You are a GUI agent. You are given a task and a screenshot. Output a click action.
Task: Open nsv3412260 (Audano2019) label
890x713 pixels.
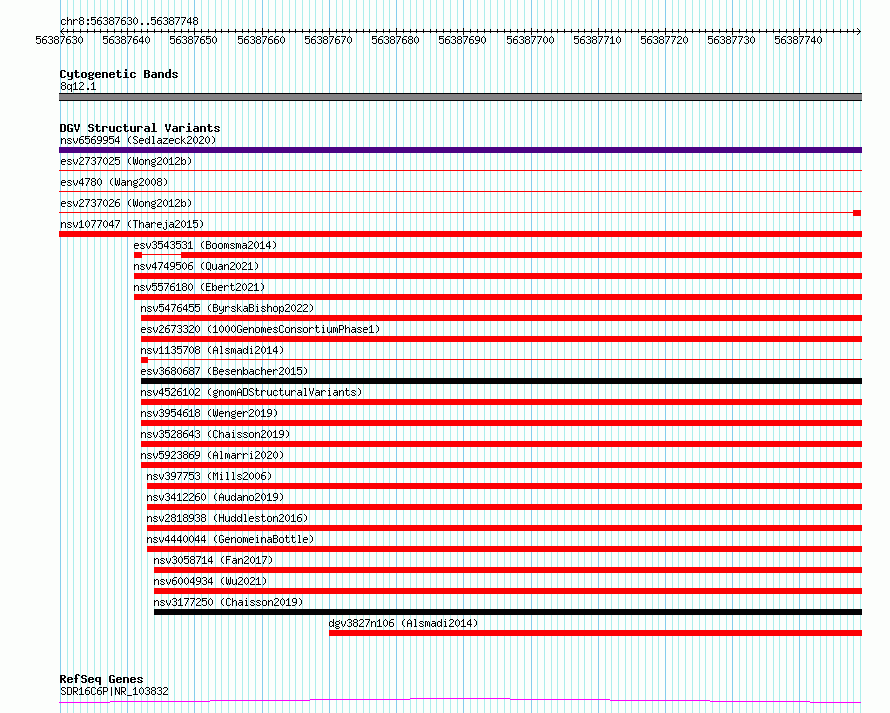click(215, 497)
